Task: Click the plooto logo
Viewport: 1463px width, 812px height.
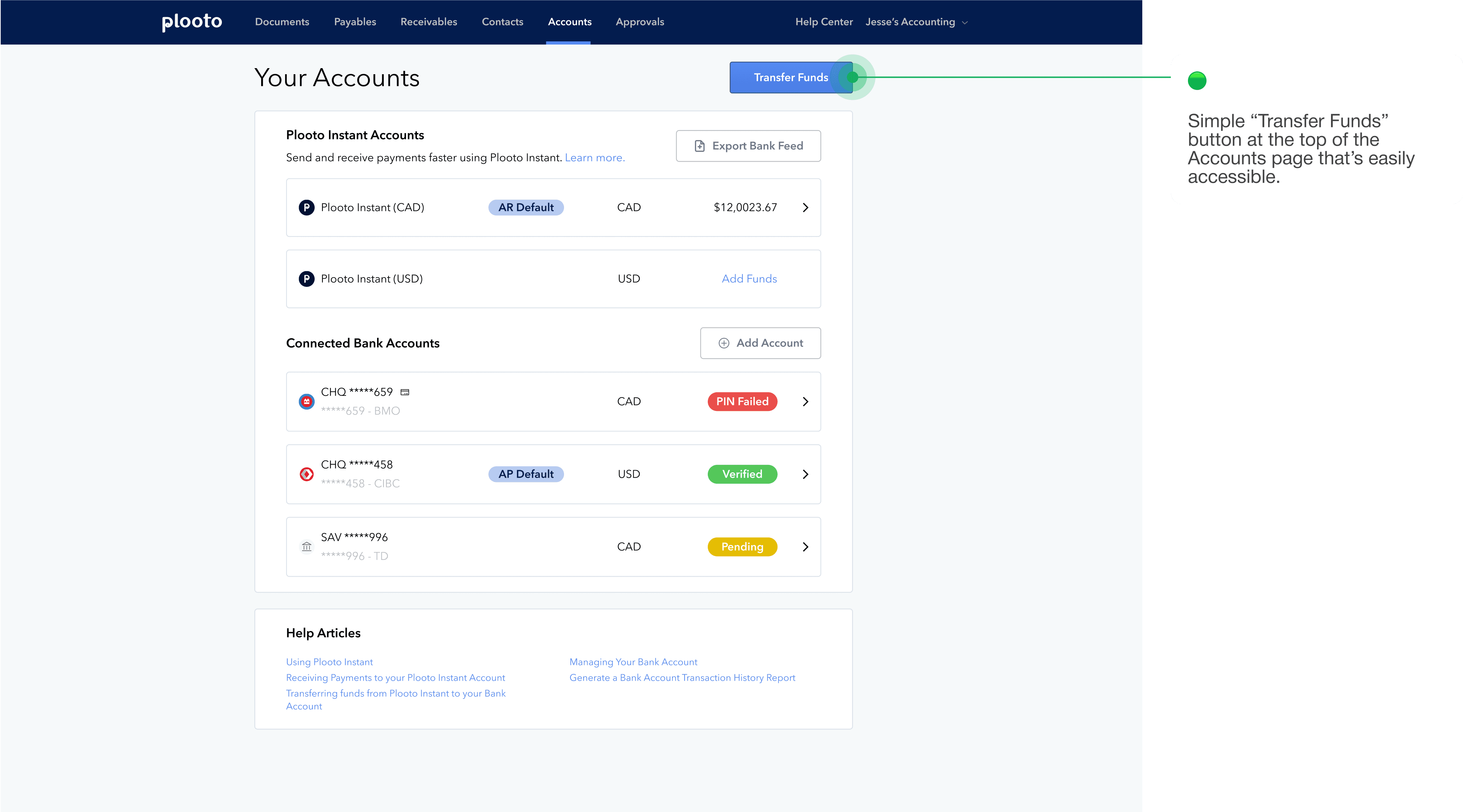Action: click(x=192, y=21)
